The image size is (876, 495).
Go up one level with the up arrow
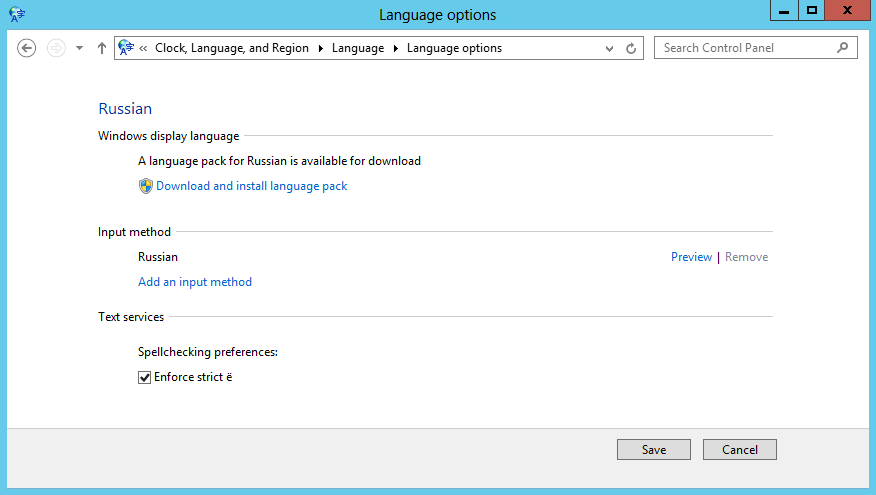coord(101,48)
